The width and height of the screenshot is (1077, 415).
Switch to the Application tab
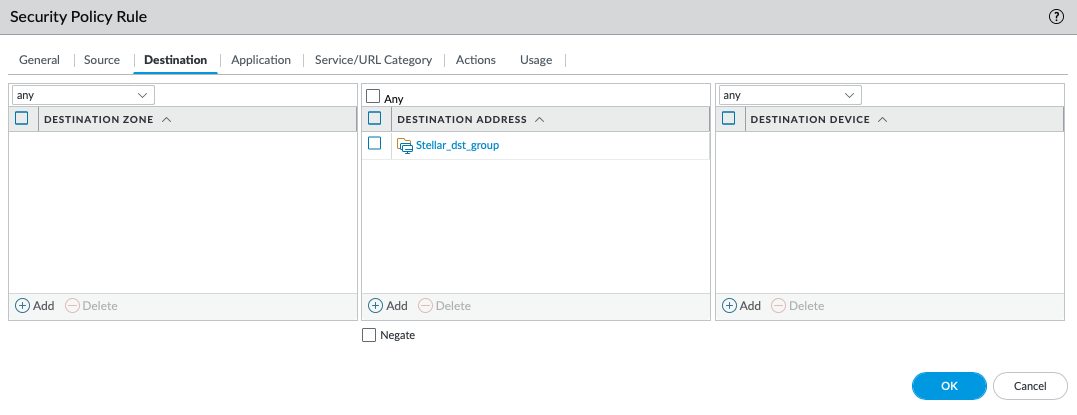click(260, 60)
